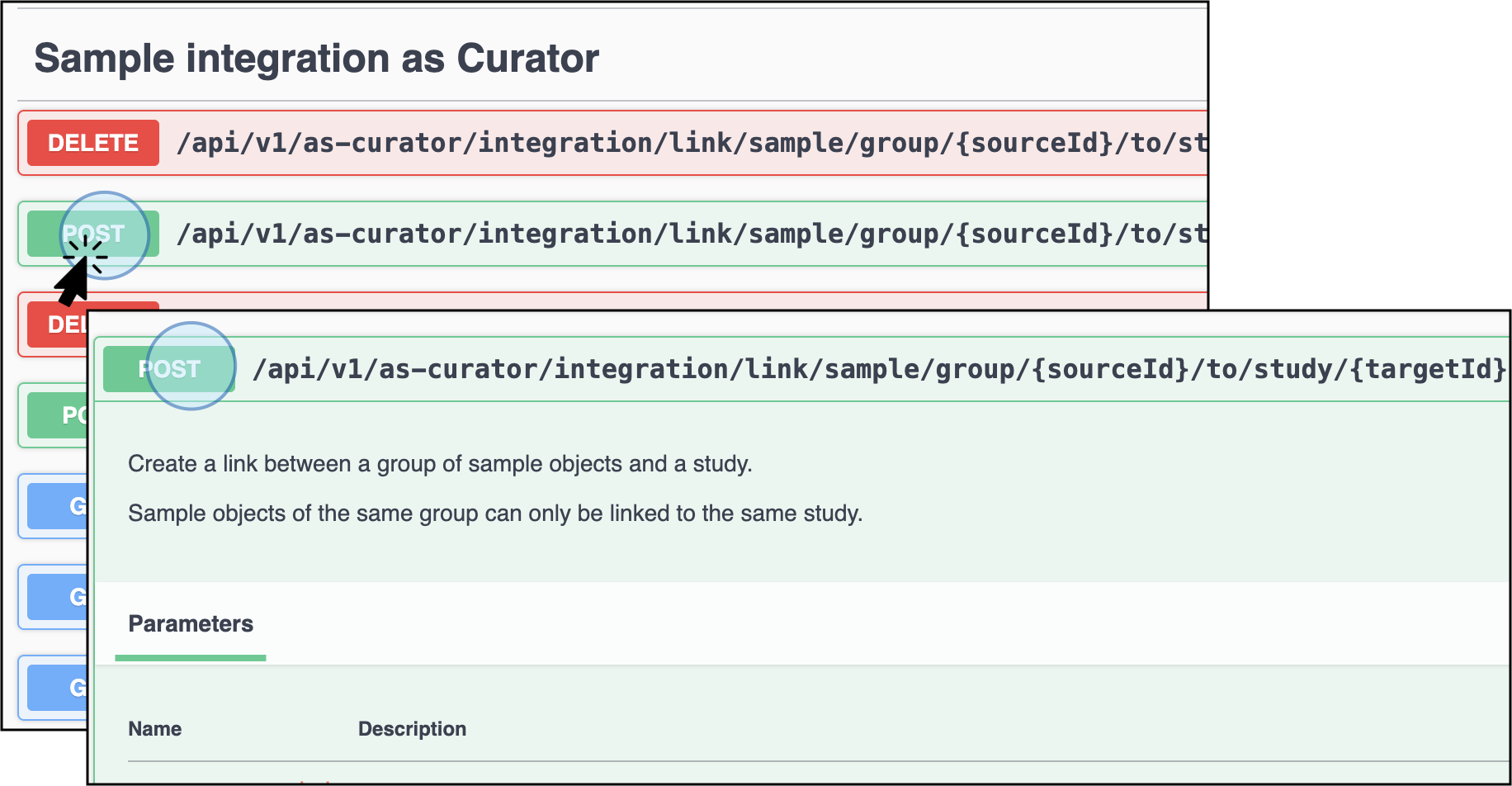Expand the first DELETE sample group endpoint

tap(612, 143)
